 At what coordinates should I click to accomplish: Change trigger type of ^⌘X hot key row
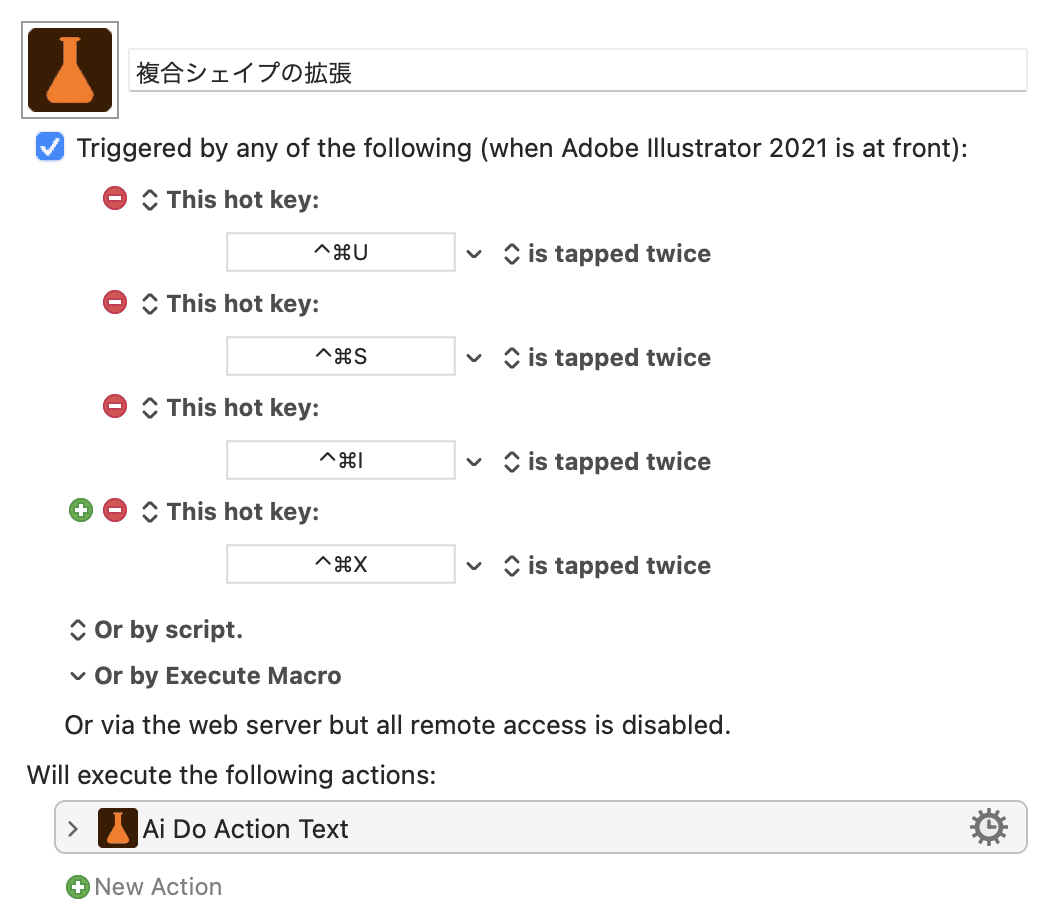pos(150,512)
